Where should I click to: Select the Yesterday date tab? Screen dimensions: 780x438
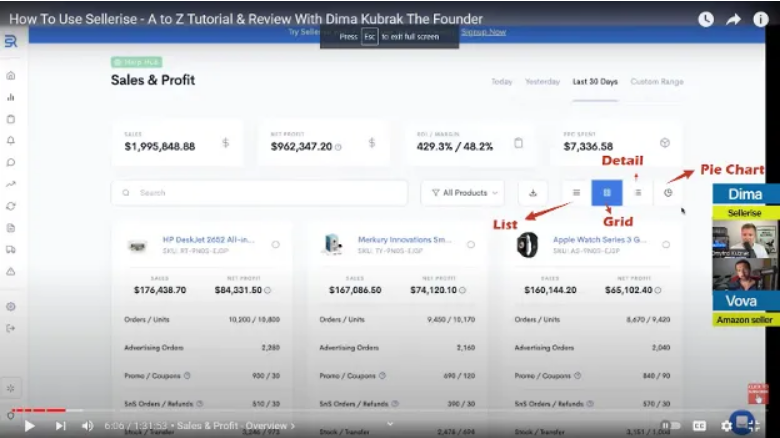click(542, 82)
